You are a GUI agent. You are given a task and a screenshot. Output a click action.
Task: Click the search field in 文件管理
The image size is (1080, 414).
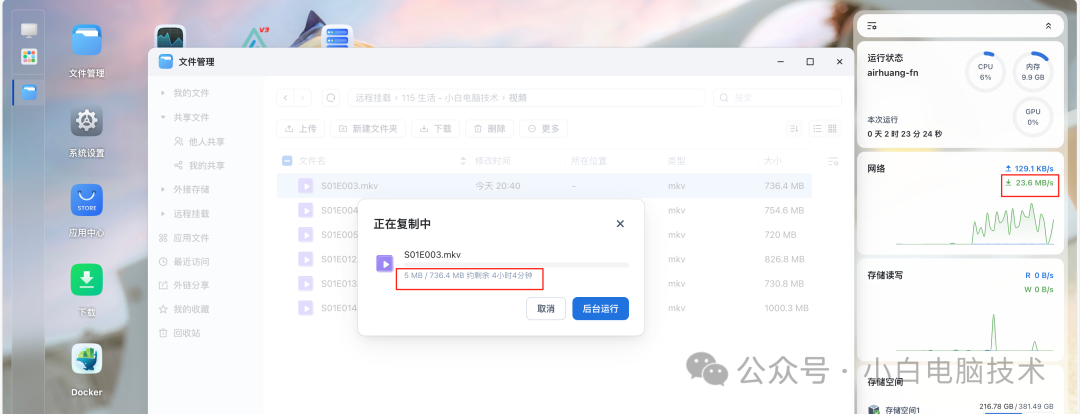coord(777,98)
